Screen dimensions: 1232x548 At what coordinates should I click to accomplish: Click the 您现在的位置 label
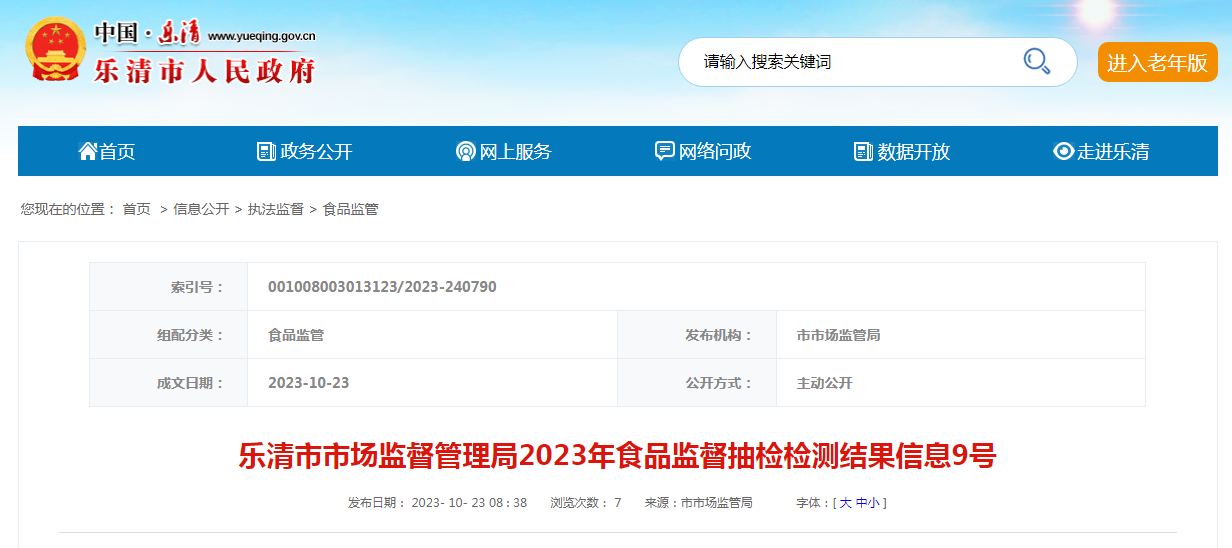[68, 209]
